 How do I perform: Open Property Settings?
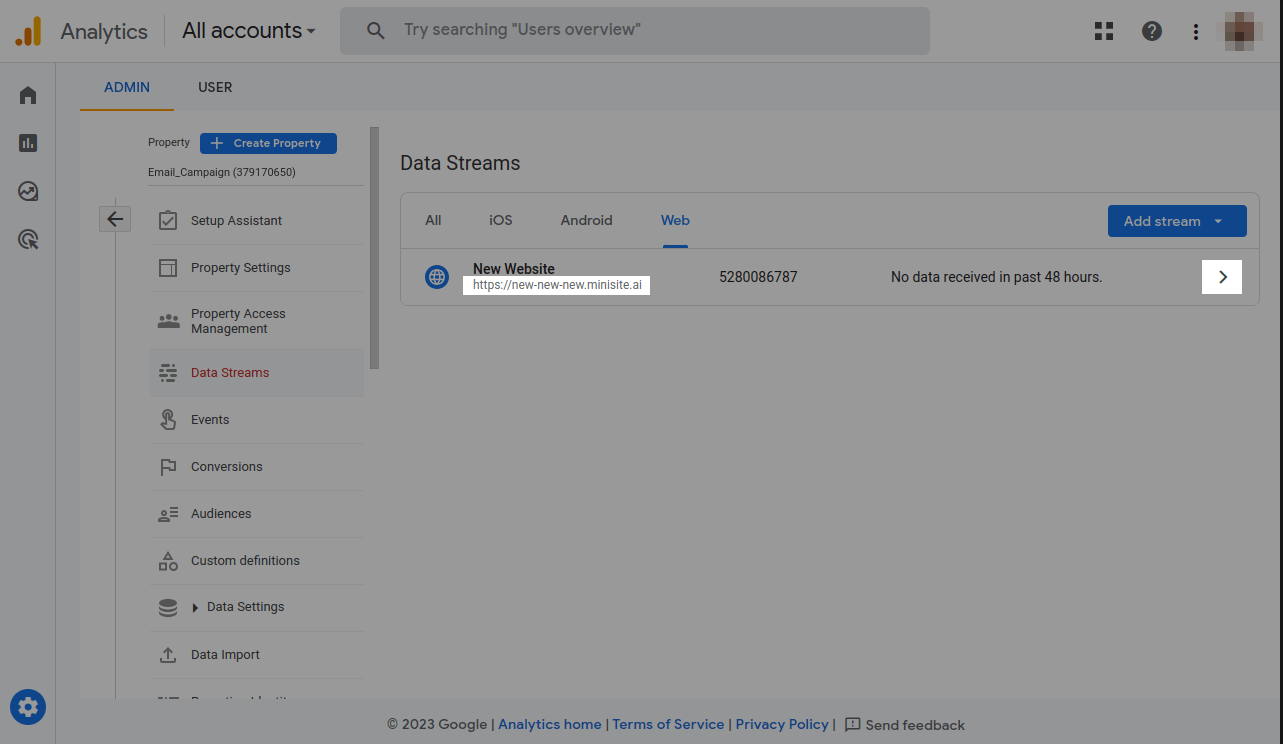click(x=241, y=268)
